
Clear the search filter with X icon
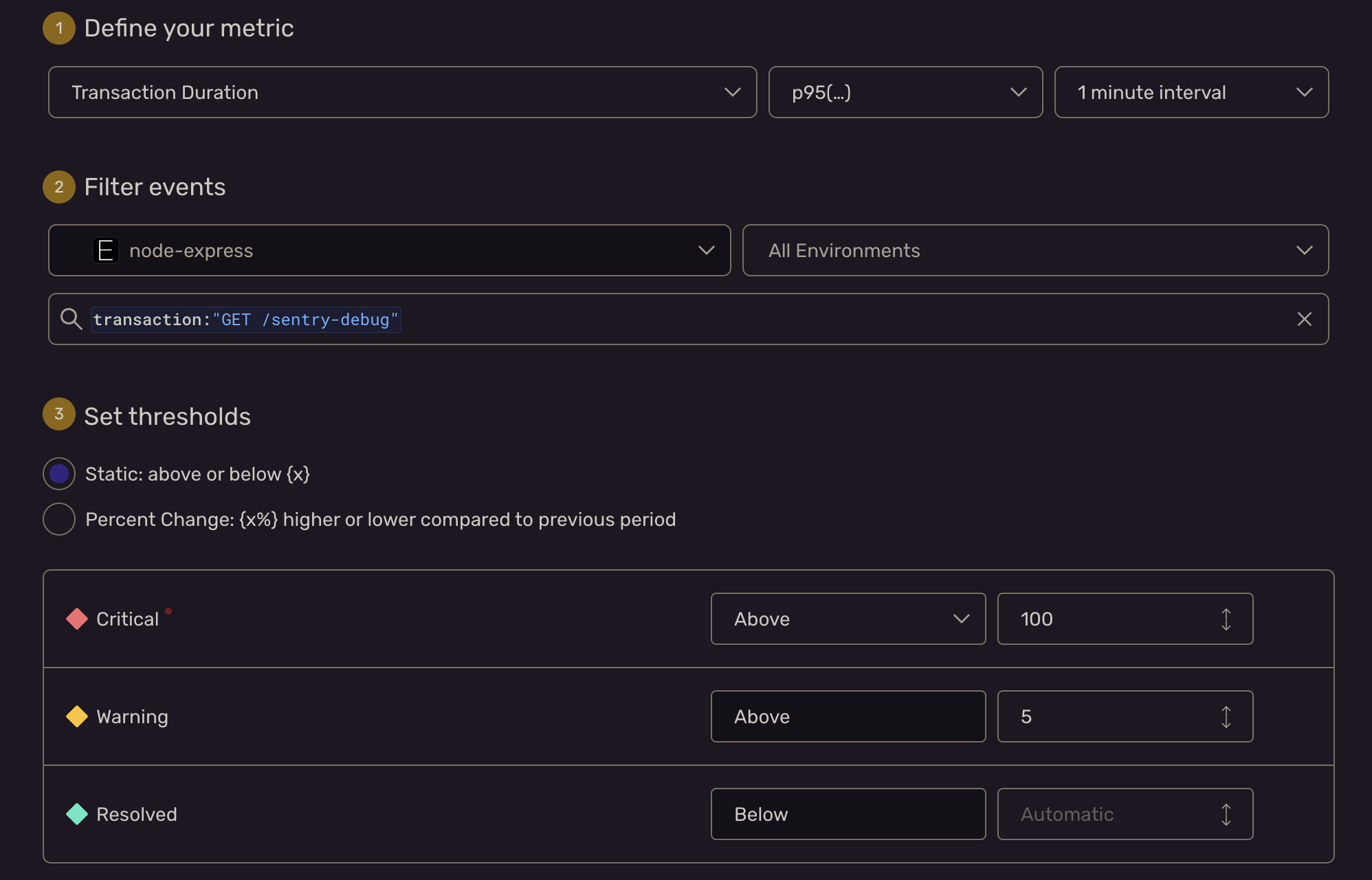(x=1304, y=319)
